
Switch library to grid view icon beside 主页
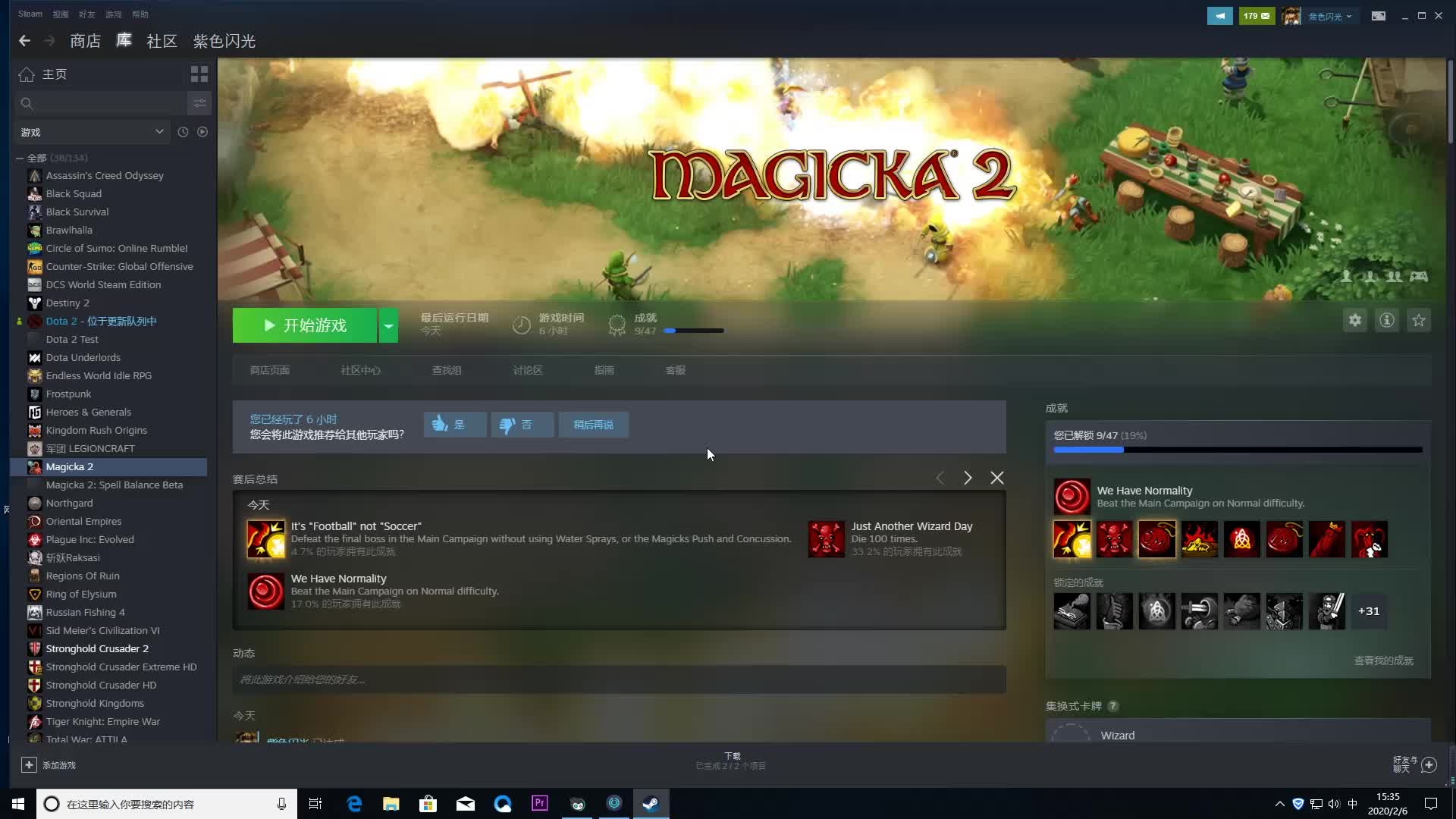(199, 74)
